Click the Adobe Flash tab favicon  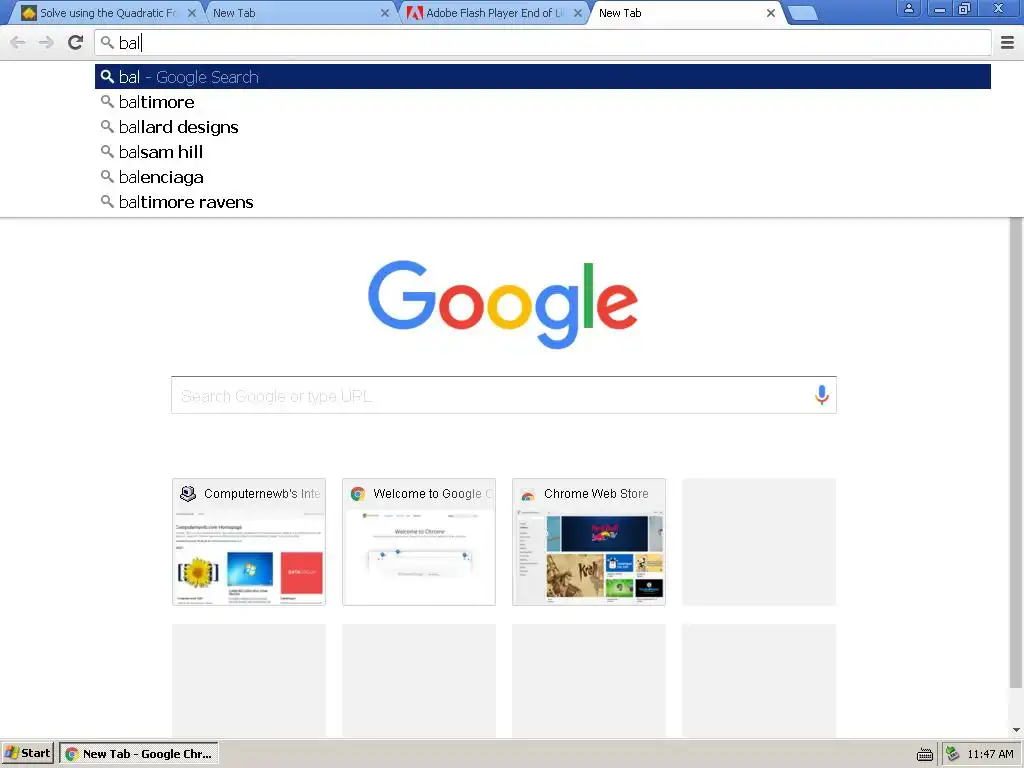414,13
